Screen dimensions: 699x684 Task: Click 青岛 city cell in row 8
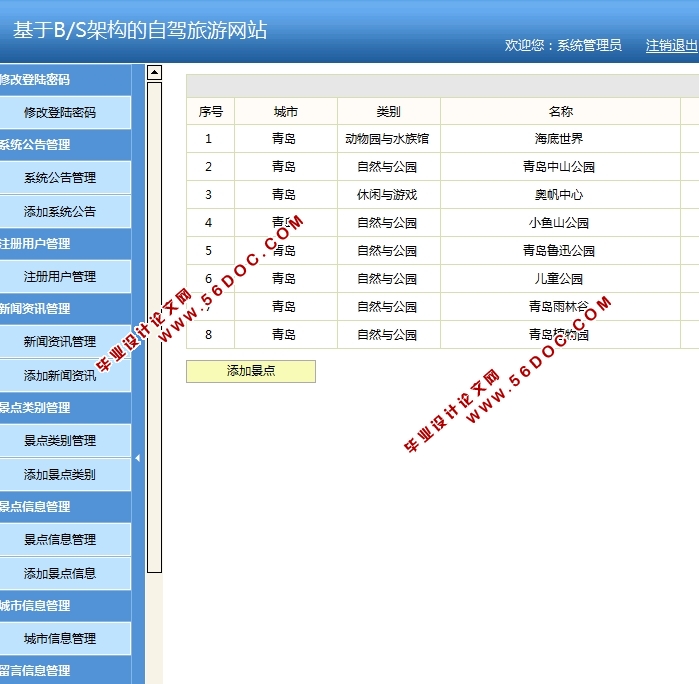tap(284, 334)
